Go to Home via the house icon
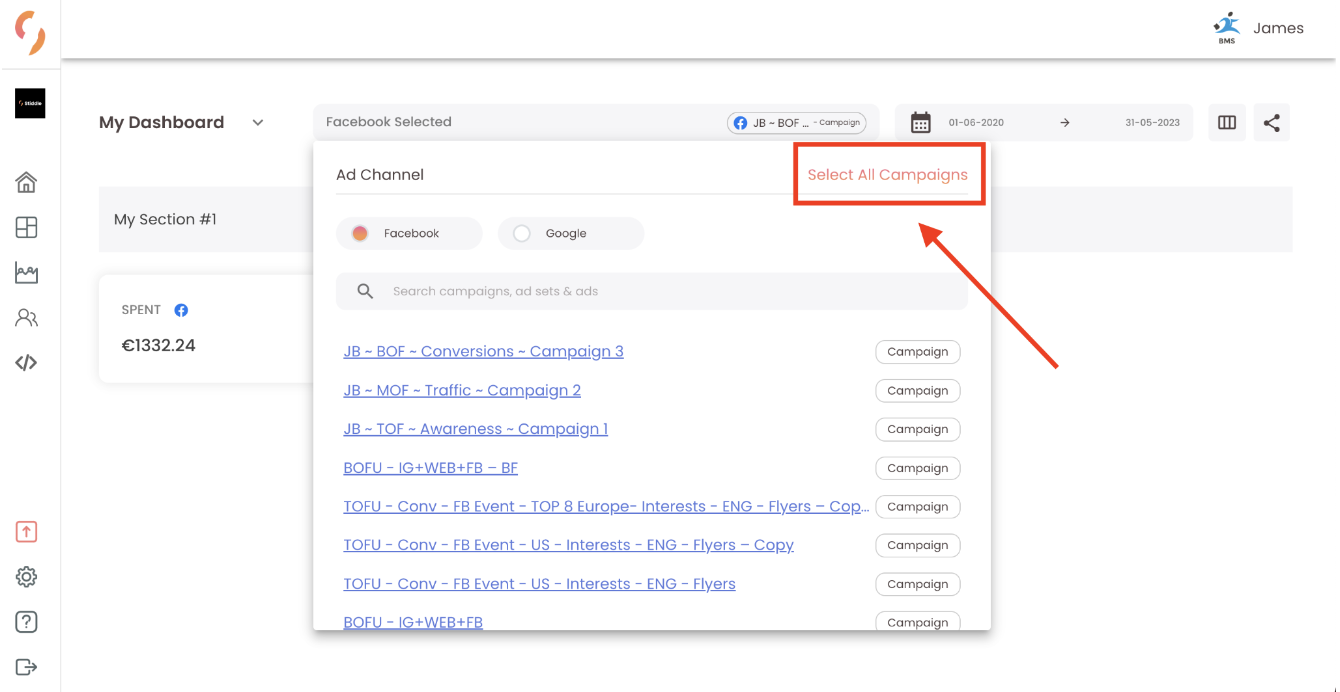 pyautogui.click(x=27, y=182)
